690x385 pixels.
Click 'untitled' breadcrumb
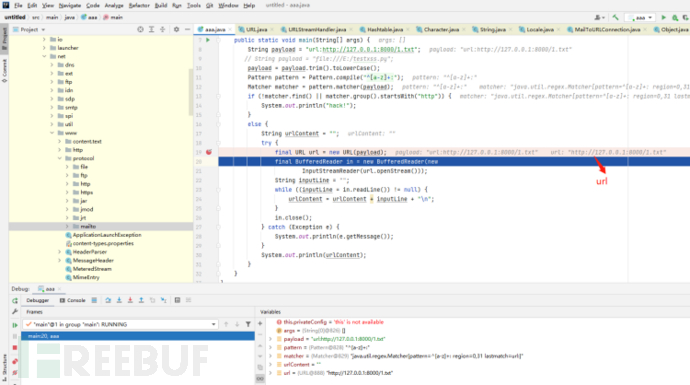(x=15, y=18)
